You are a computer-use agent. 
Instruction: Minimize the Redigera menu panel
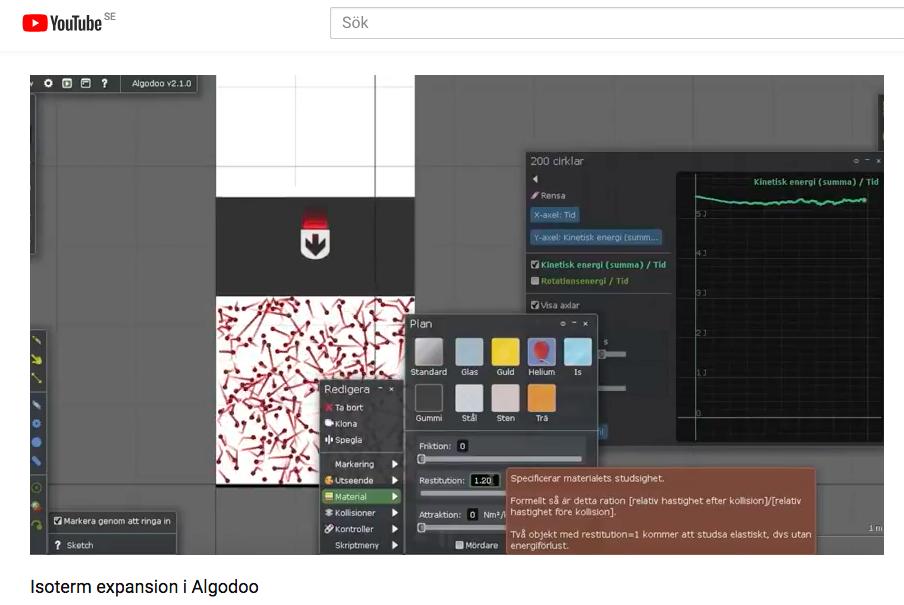point(381,389)
